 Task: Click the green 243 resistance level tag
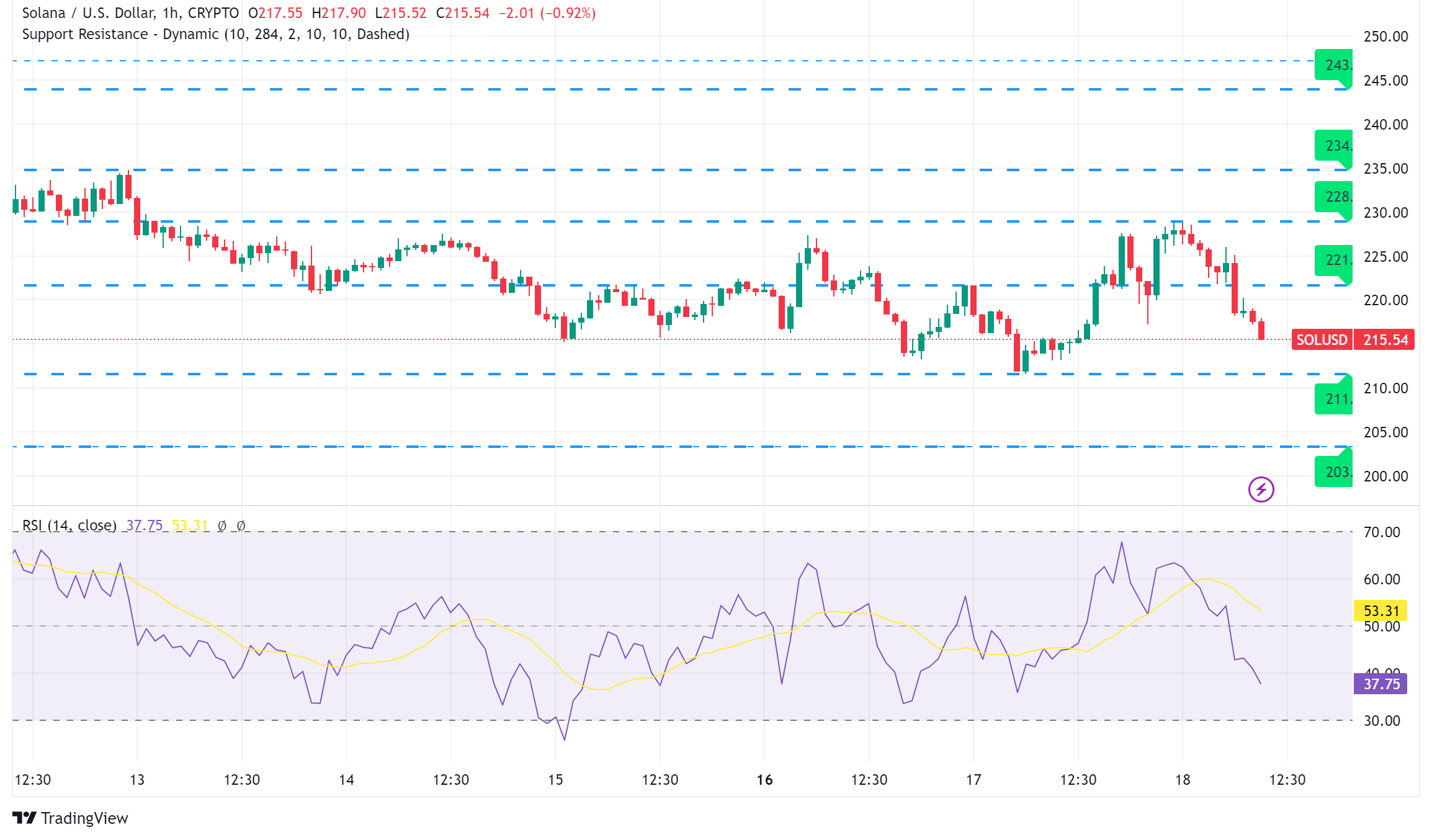tap(1334, 65)
